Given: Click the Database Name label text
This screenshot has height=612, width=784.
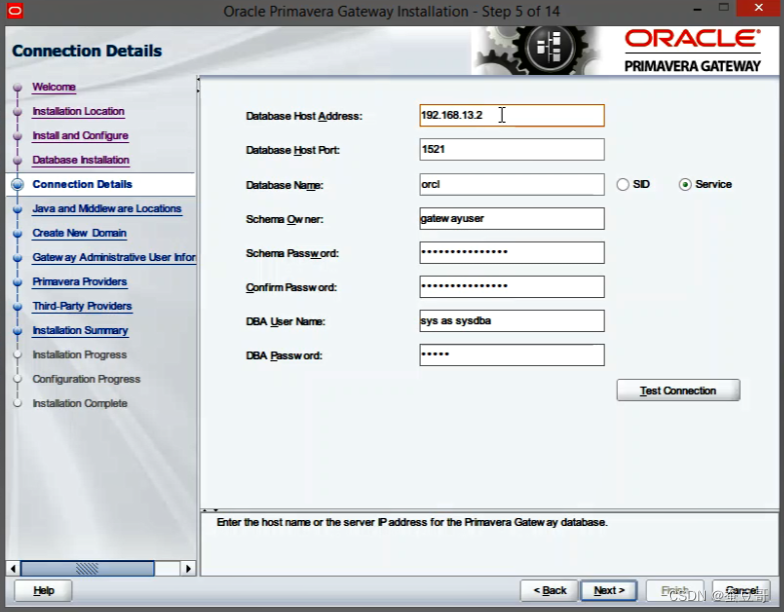Looking at the screenshot, I should [284, 185].
